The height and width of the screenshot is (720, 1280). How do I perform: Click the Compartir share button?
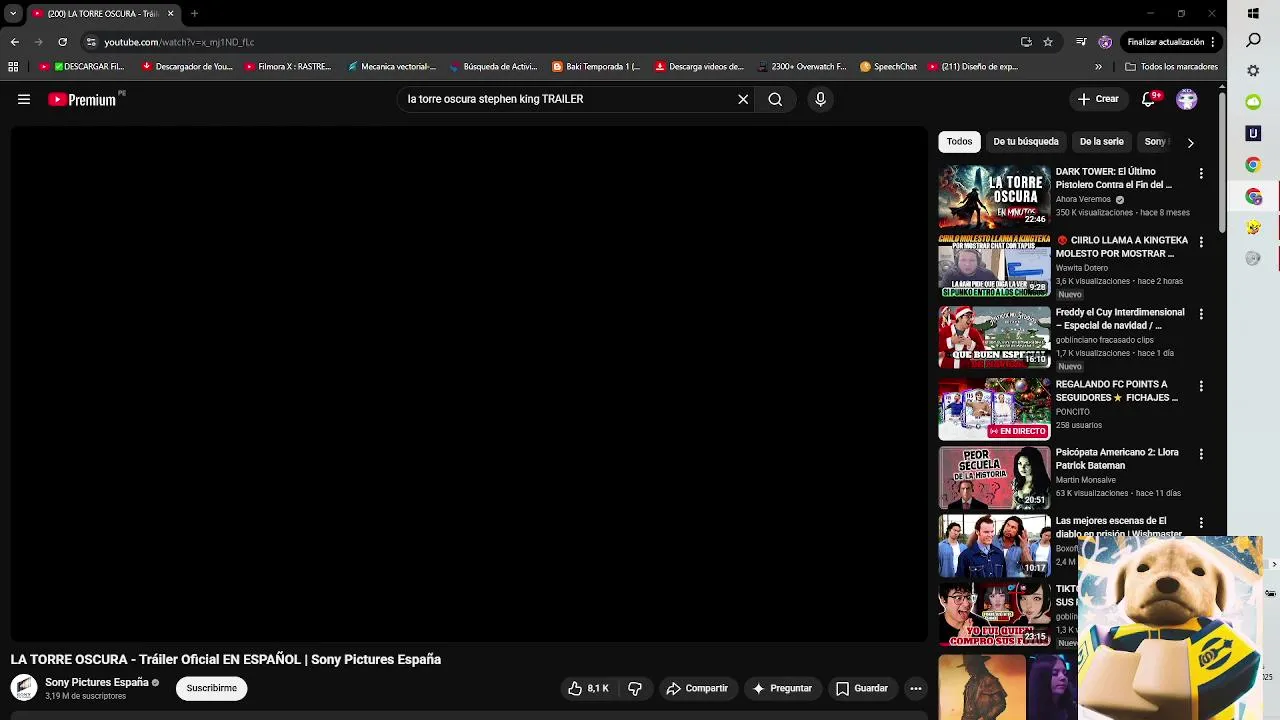(x=697, y=688)
